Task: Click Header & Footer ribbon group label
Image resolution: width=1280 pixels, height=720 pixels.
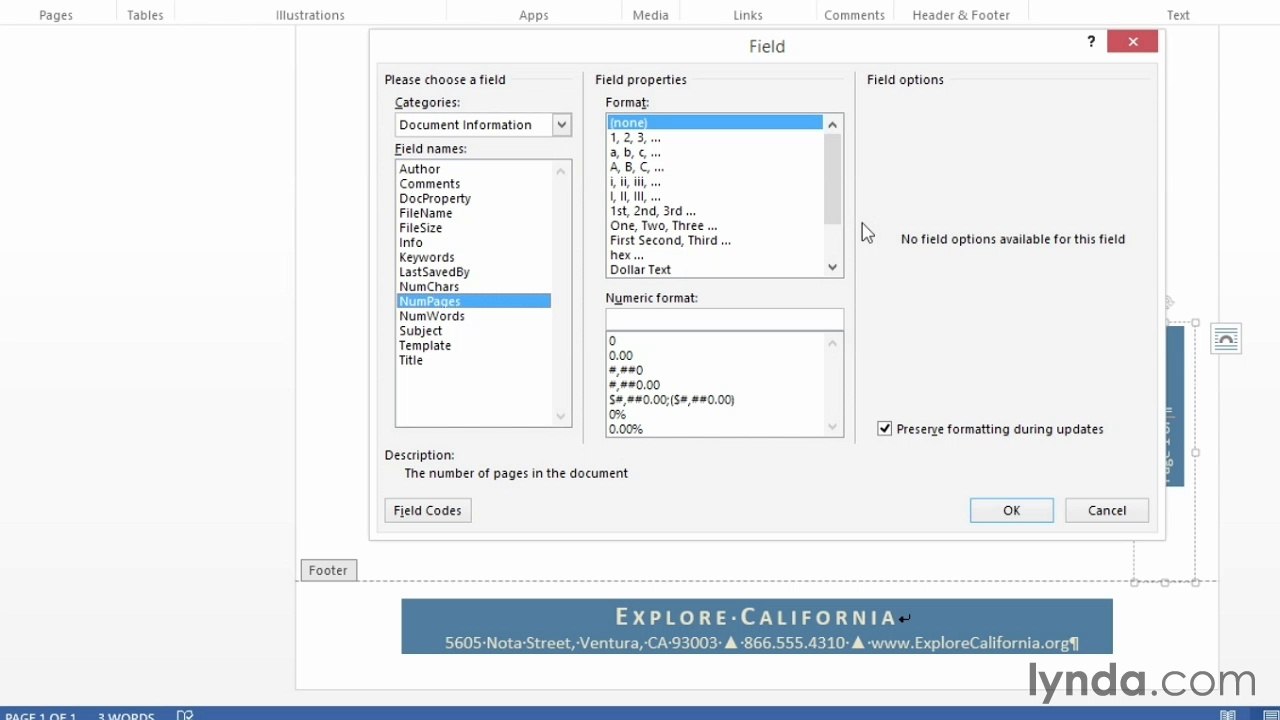Action: pos(961,15)
